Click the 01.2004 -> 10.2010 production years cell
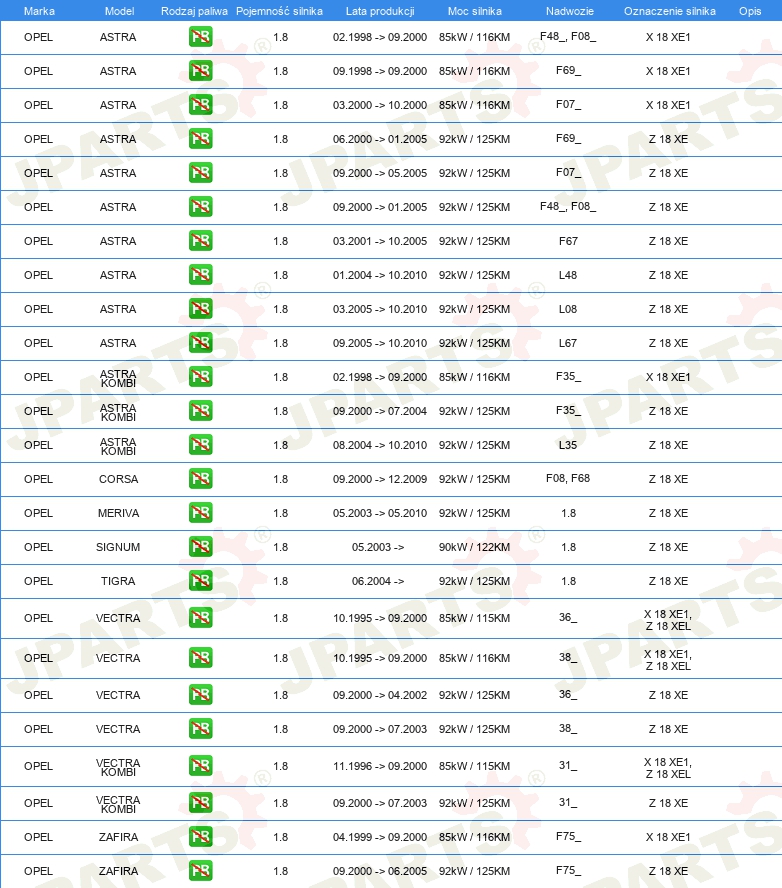Viewport: 782px width, 888px height. coord(380,275)
